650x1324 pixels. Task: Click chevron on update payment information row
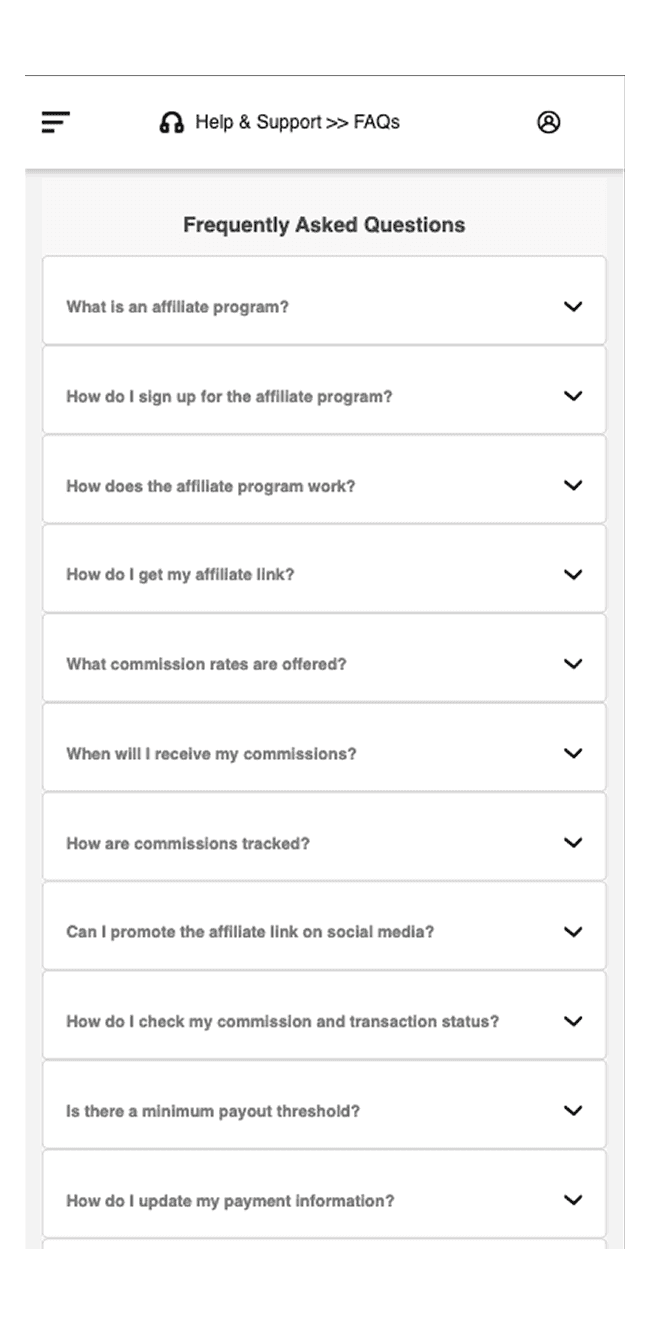(x=573, y=1199)
